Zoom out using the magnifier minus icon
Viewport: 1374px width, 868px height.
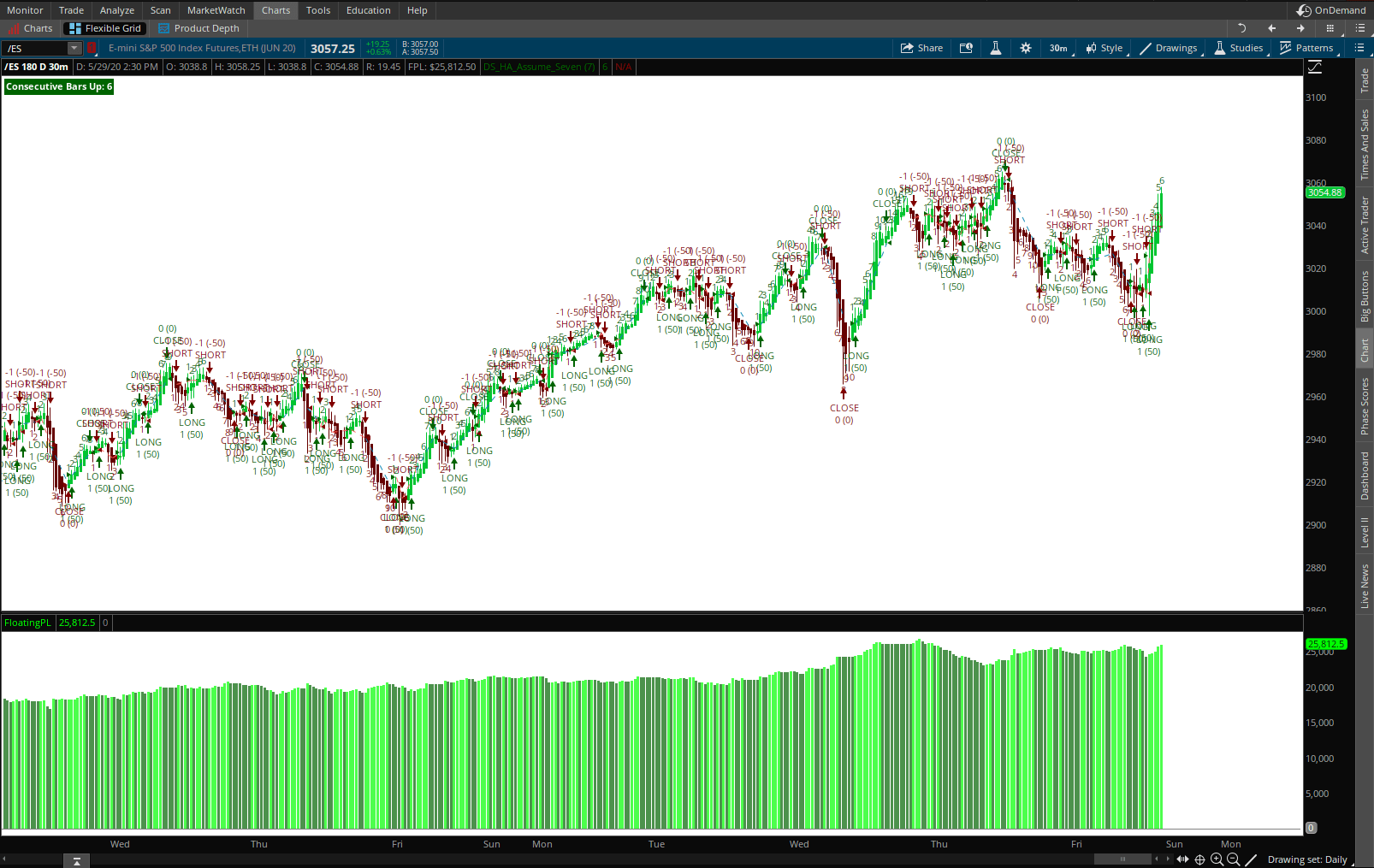pyautogui.click(x=1233, y=859)
